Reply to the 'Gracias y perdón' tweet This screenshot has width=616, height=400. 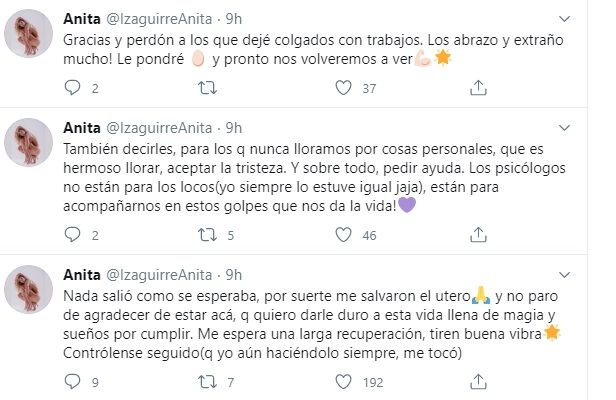coord(72,88)
